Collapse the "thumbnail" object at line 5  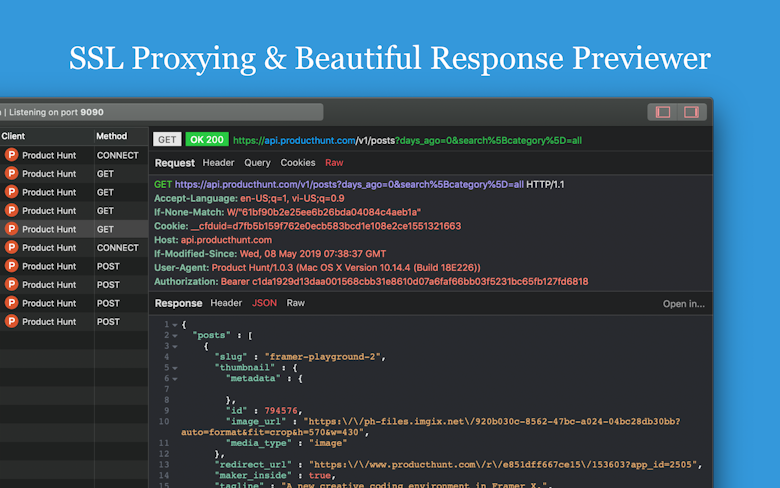tap(175, 368)
